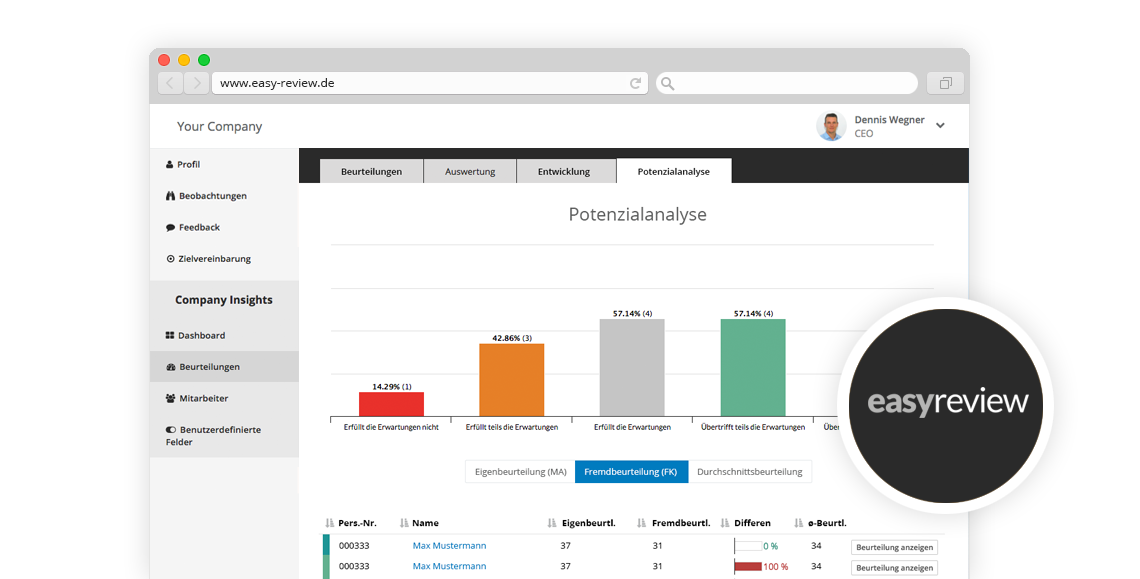
Task: Open Beobachtungen in the sidebar
Action: (206, 196)
